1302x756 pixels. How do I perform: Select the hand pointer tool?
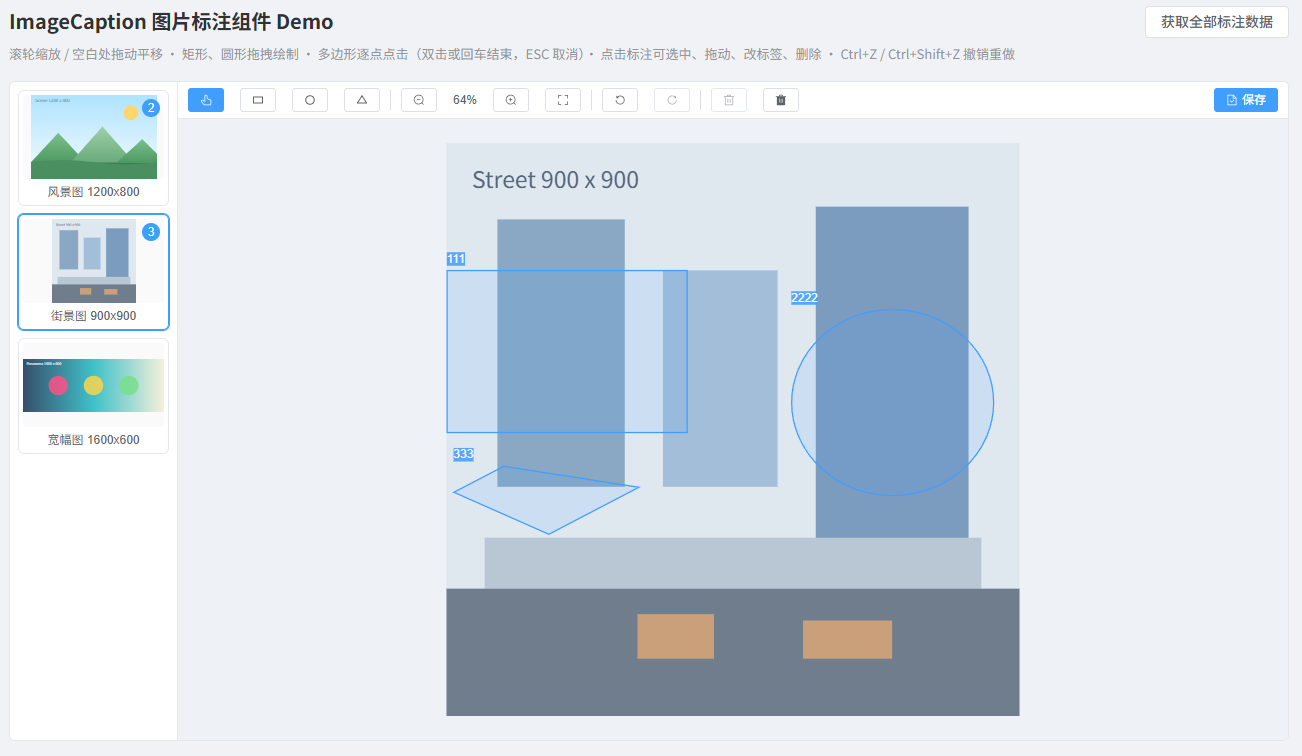point(206,100)
